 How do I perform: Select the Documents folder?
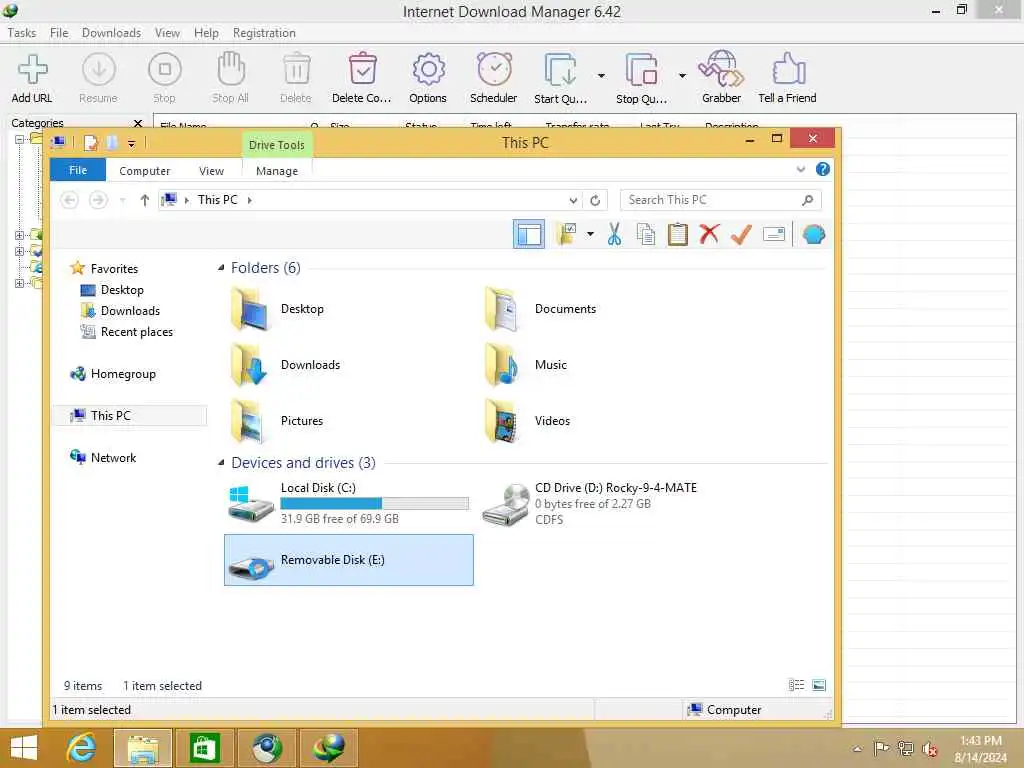565,309
